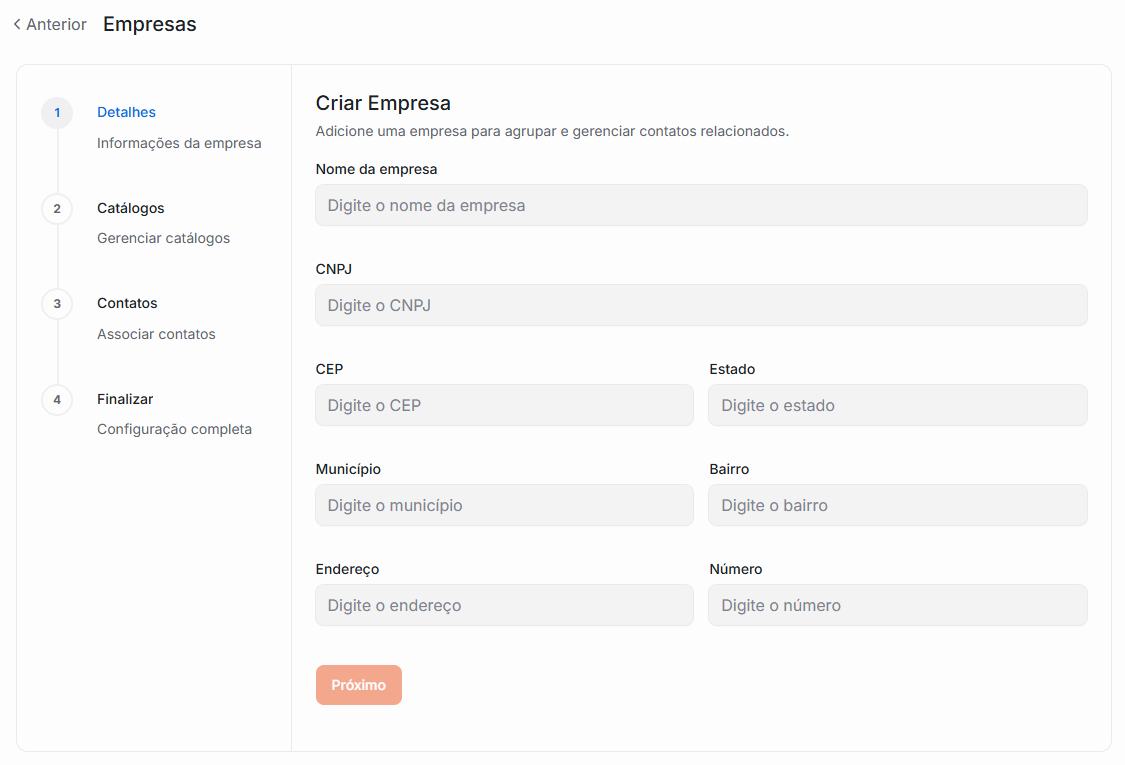The height and width of the screenshot is (765, 1125).
Task: Click the Estado input field
Action: pyautogui.click(x=897, y=405)
